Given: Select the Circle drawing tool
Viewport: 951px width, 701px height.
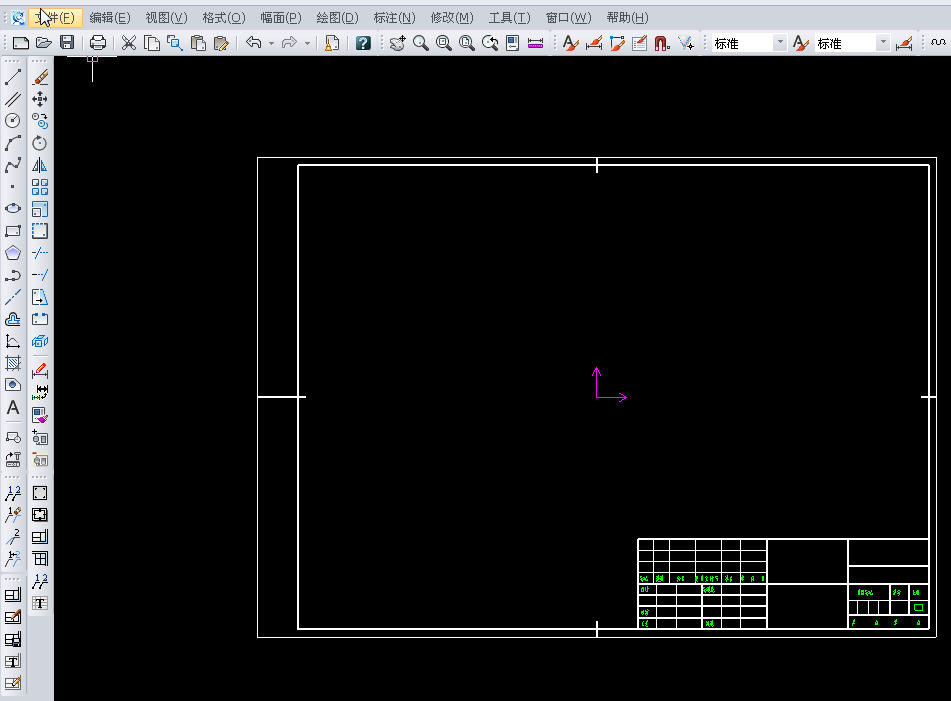Looking at the screenshot, I should (13, 121).
